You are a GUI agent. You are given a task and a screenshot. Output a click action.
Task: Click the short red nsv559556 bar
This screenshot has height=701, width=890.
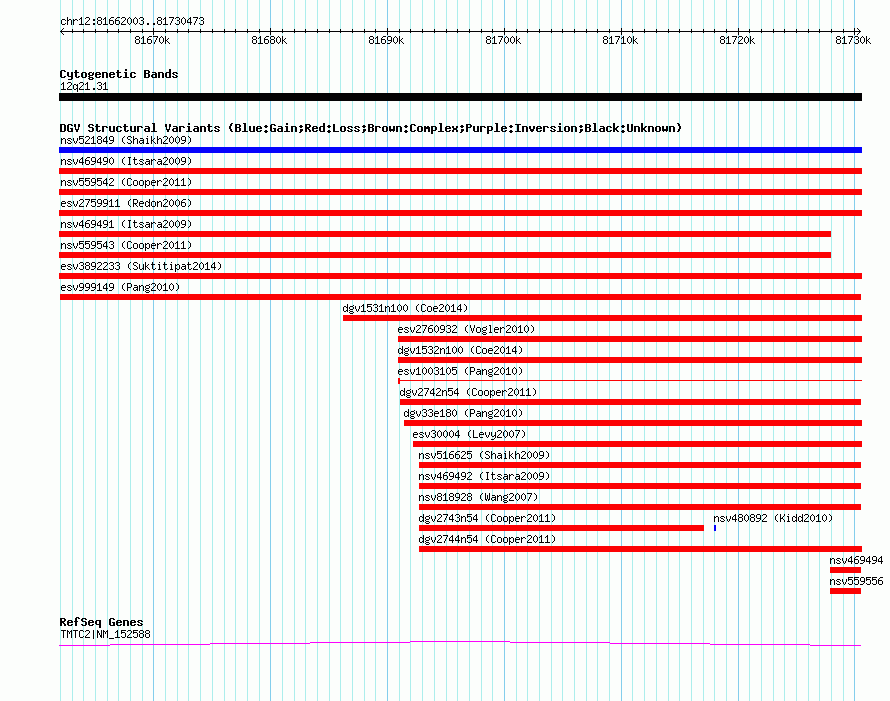coord(845,591)
